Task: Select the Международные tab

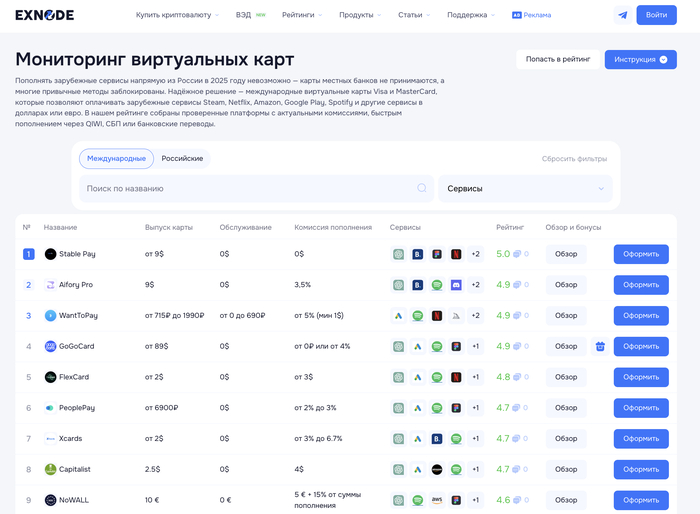Action: pos(117,159)
